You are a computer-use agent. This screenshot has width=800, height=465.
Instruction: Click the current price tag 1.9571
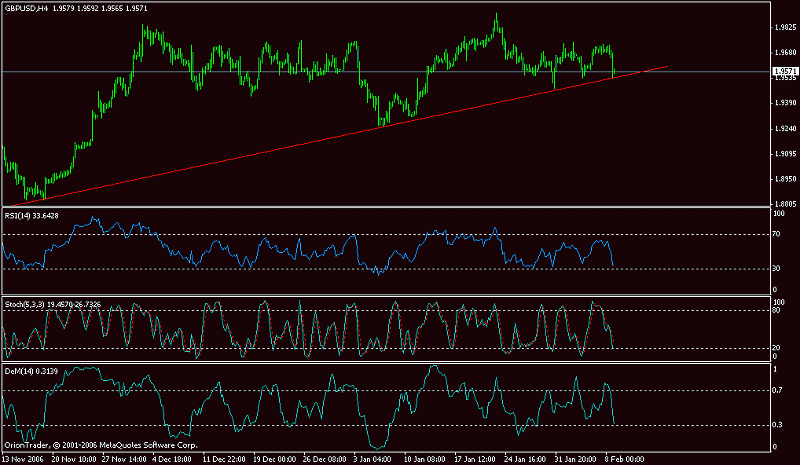point(785,71)
